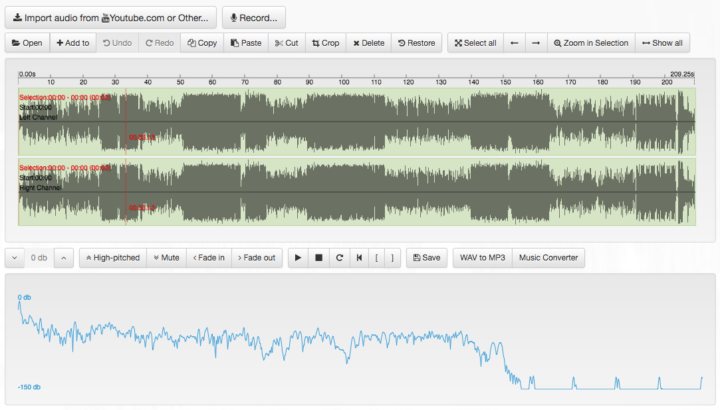This screenshot has width=720, height=410.
Task: Toggle loop repeat playback icon
Action: (339, 258)
